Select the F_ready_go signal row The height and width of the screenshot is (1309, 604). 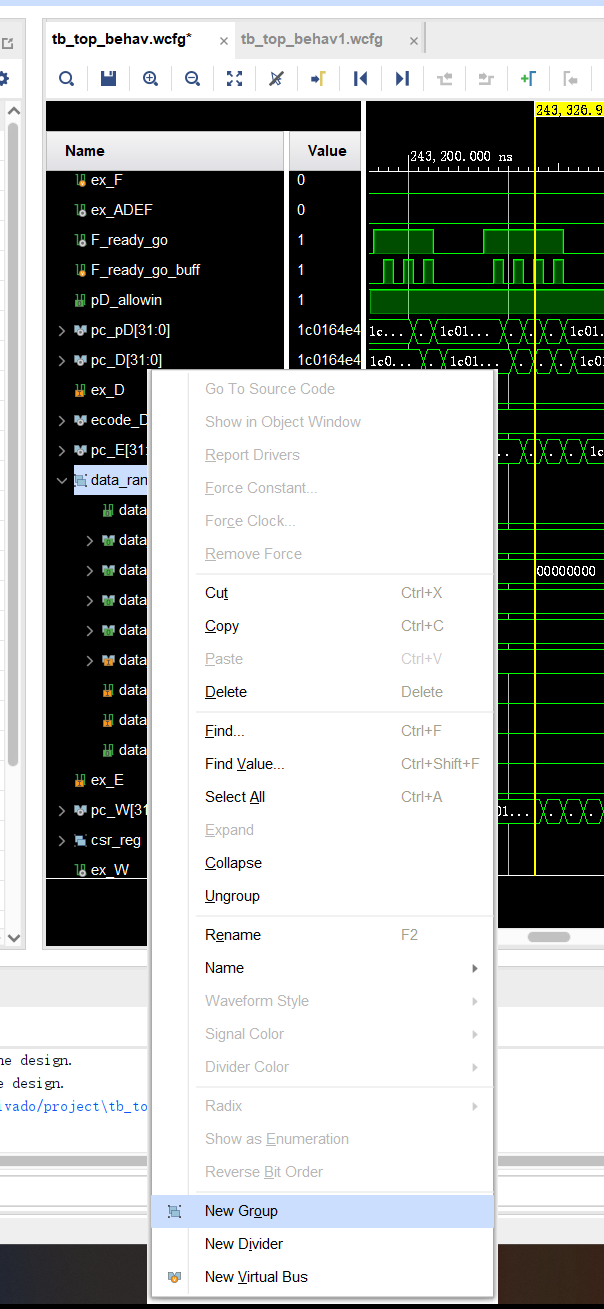coord(129,240)
